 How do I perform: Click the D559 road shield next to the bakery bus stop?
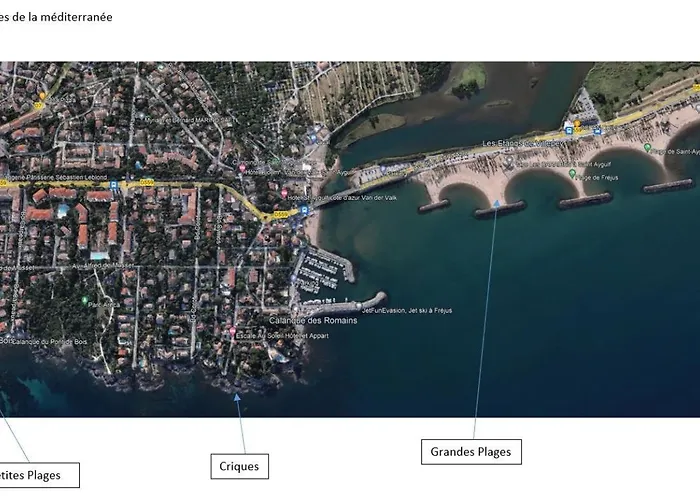[146, 183]
